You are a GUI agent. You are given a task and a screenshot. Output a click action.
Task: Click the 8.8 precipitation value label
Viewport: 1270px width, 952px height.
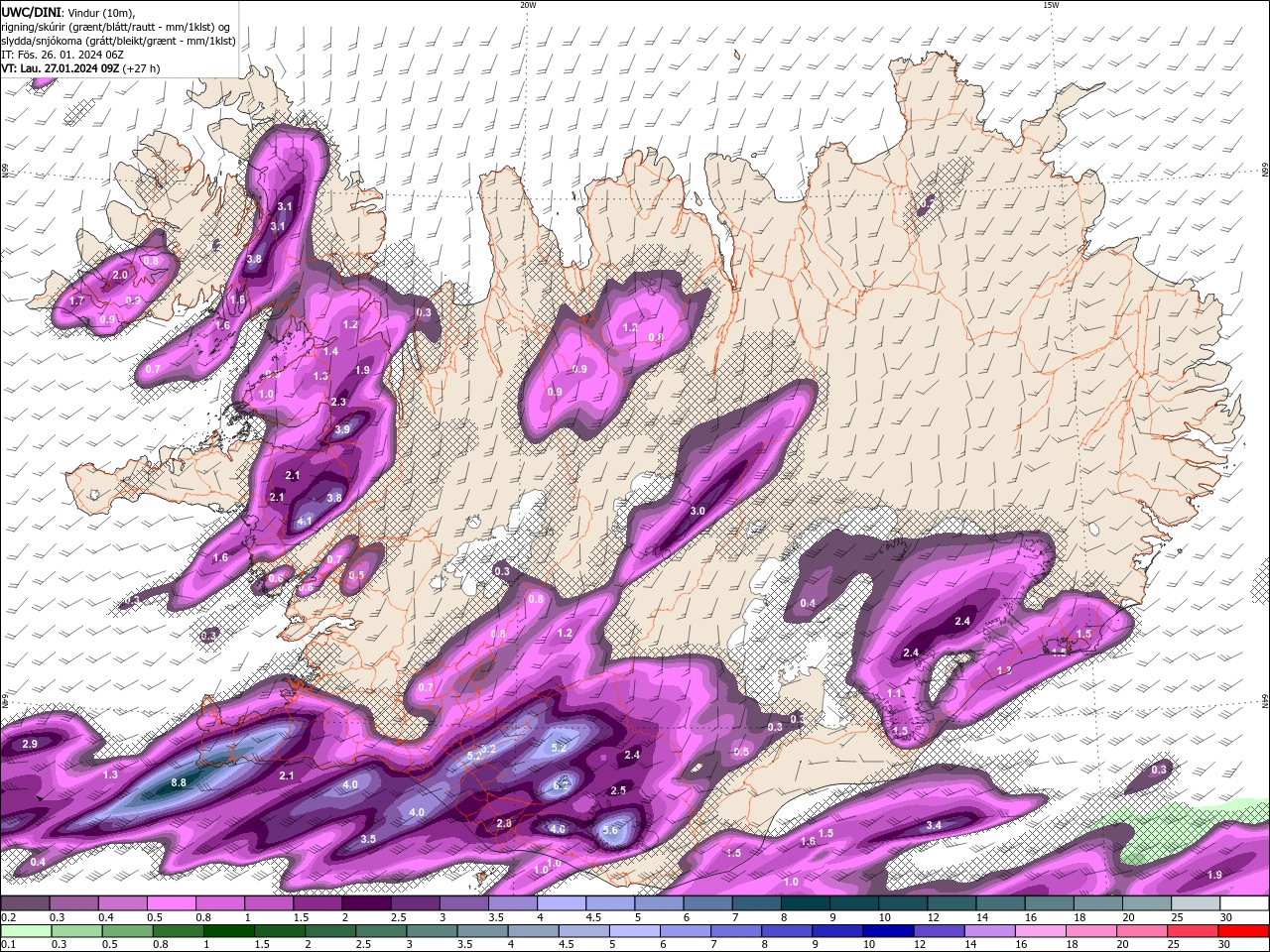[179, 782]
